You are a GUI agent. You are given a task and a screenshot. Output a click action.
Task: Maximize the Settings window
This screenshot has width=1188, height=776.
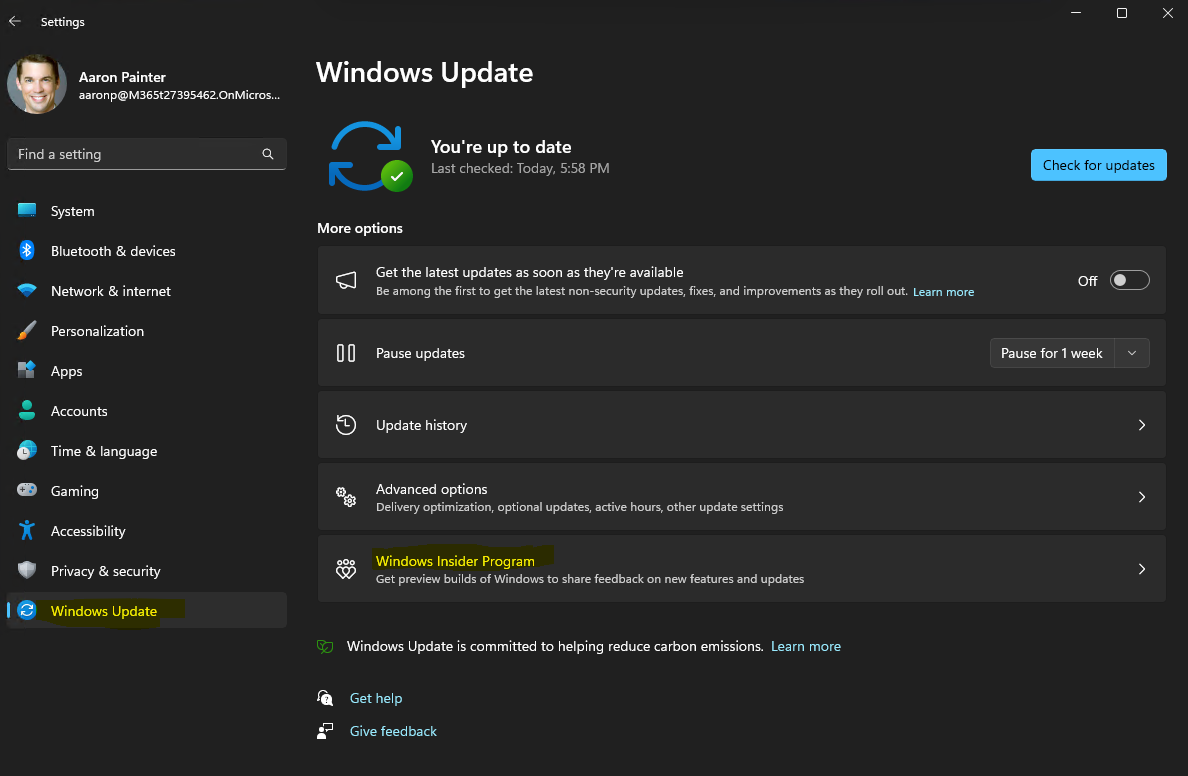coord(1122,13)
